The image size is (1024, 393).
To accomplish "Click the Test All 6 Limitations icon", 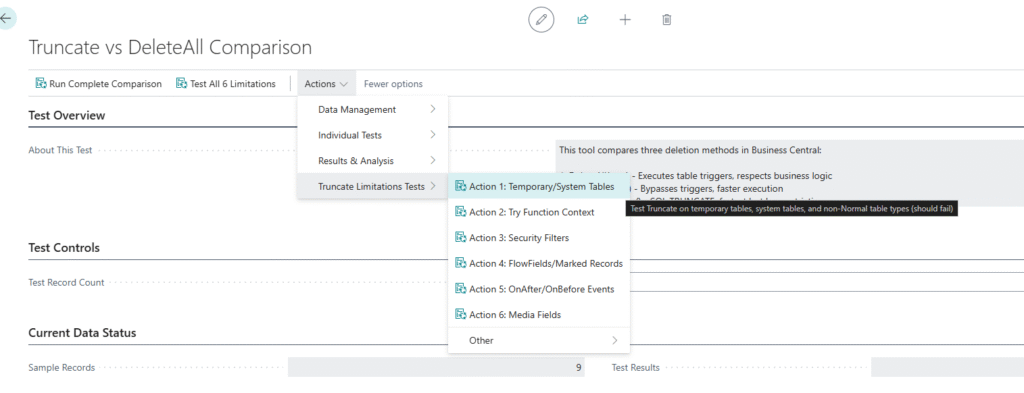I will (182, 84).
